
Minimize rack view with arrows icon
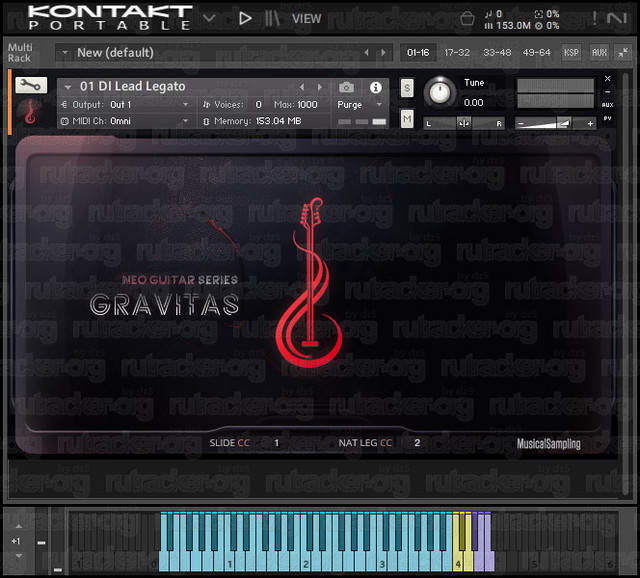pyautogui.click(x=623, y=53)
